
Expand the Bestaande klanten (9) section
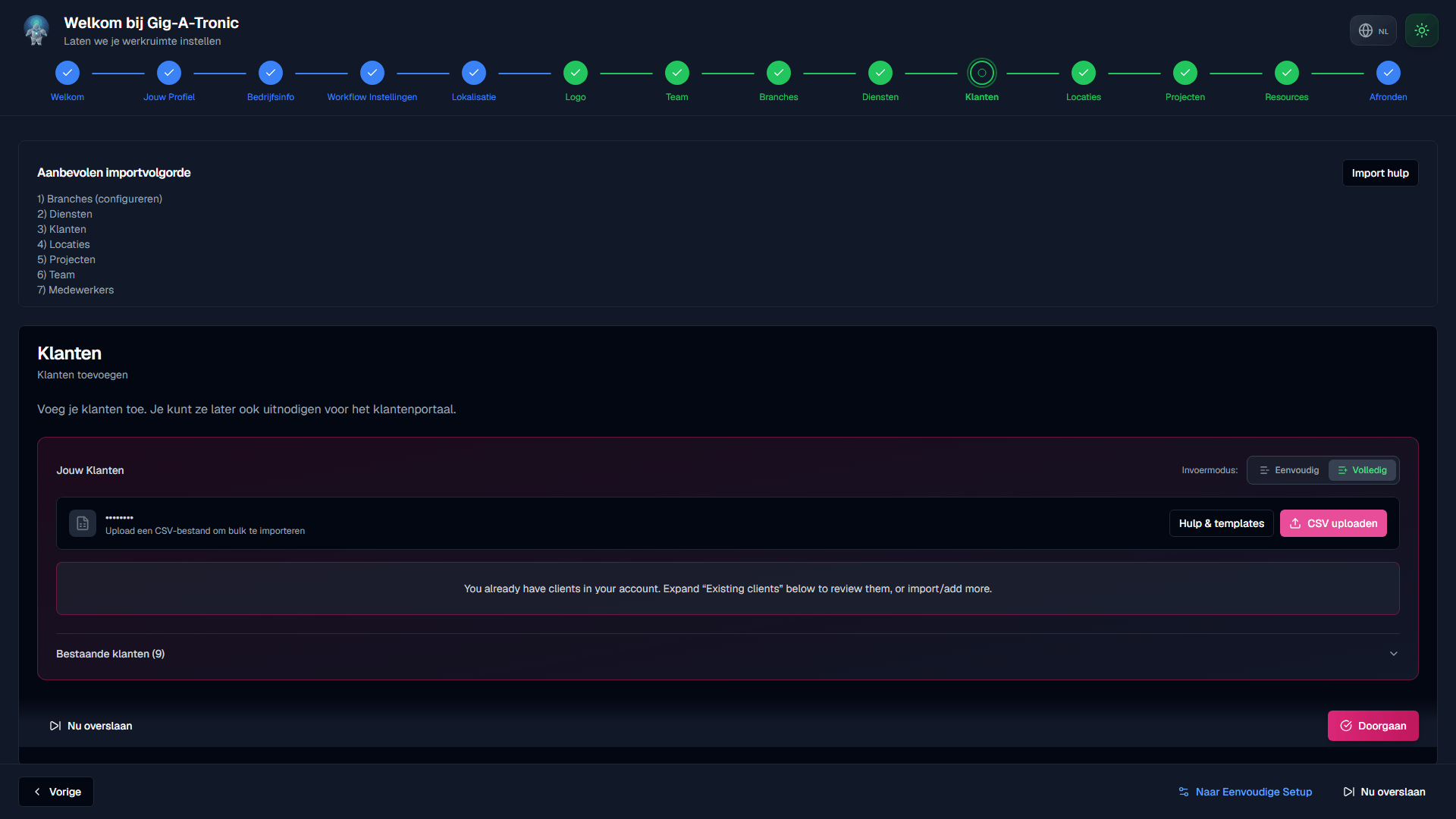point(728,654)
